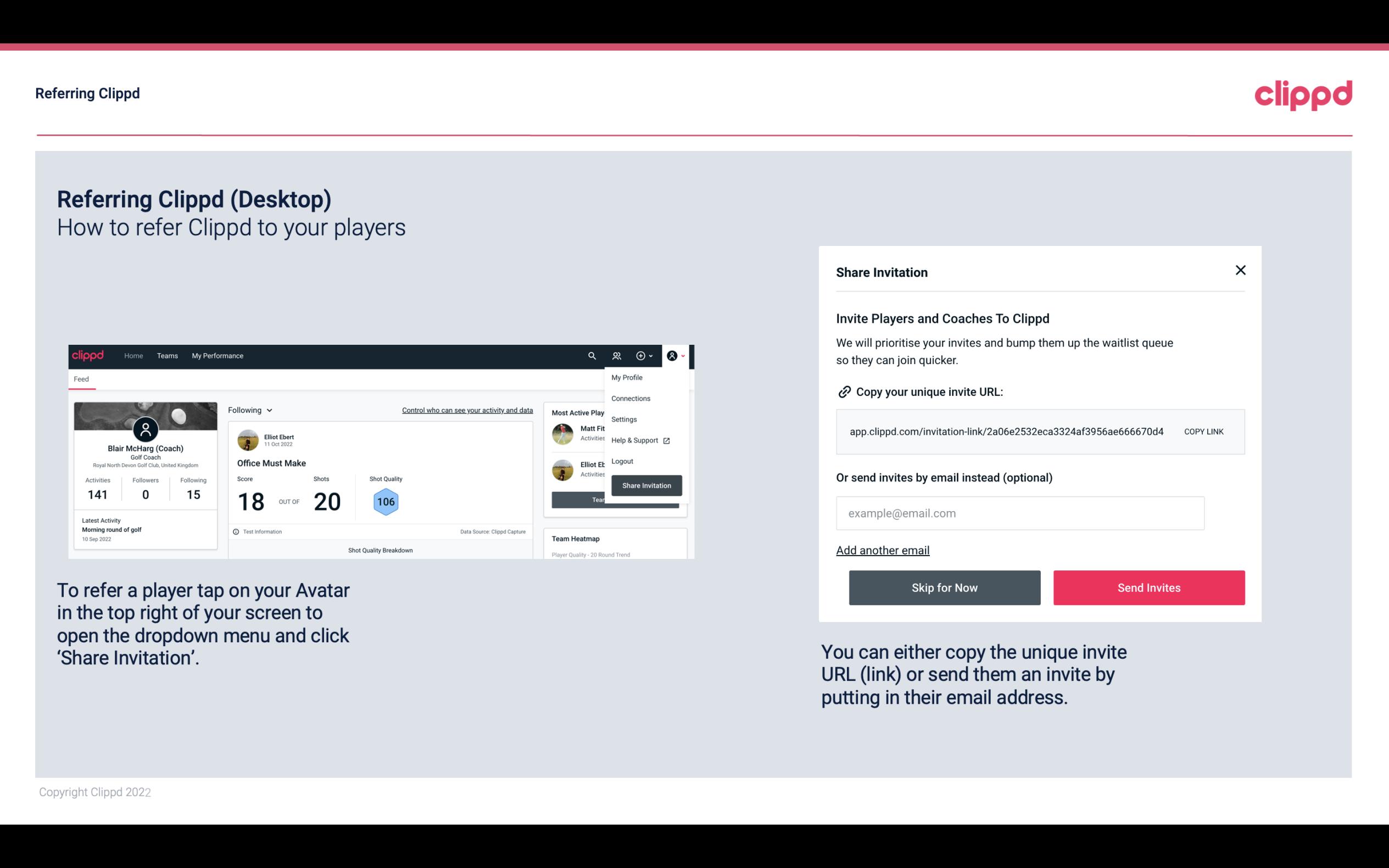Click the 'Send Invites' button
Image resolution: width=1389 pixels, height=868 pixels.
1148,587
